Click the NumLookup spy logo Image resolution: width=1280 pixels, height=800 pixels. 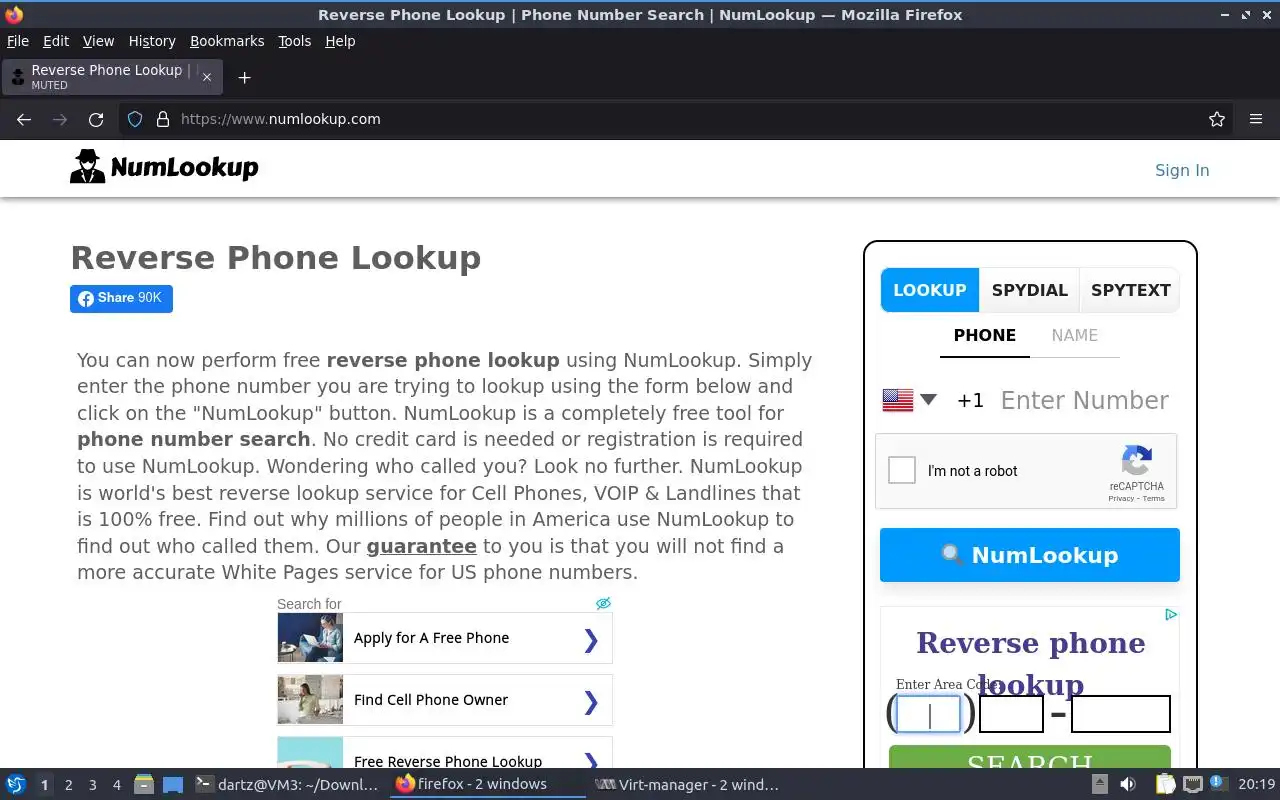tap(164, 167)
